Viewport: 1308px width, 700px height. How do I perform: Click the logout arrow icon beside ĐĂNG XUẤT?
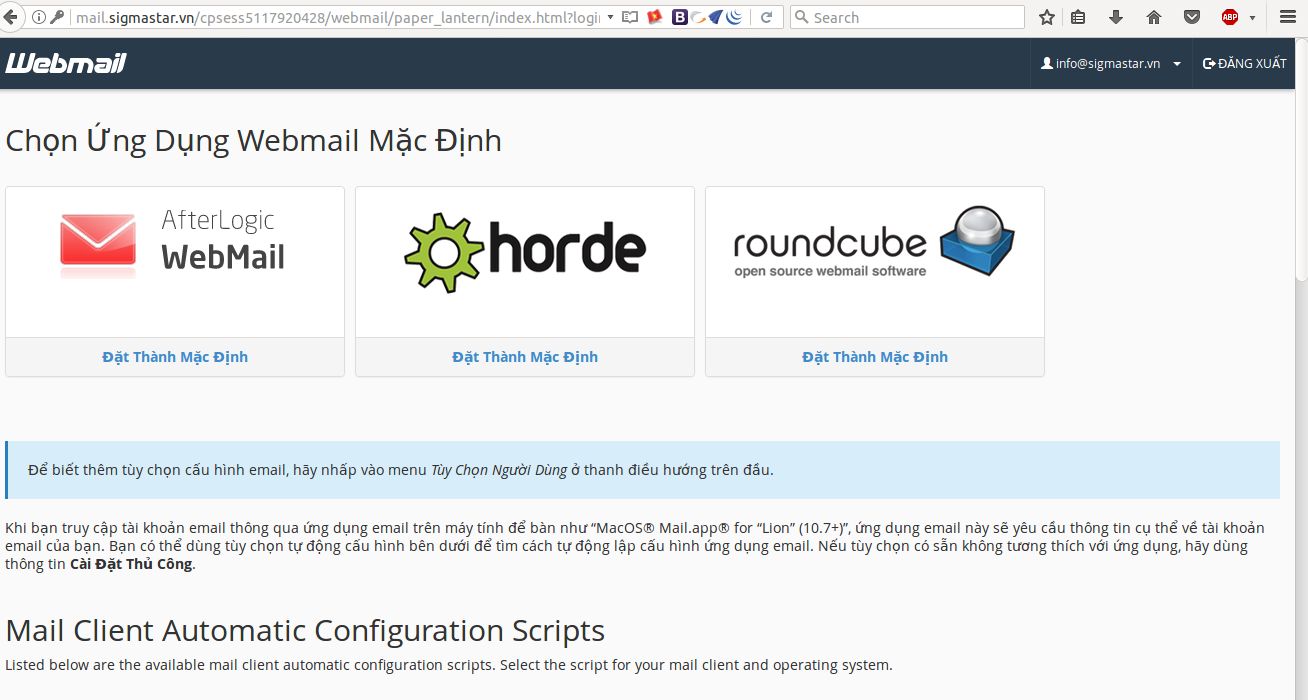tap(1209, 63)
